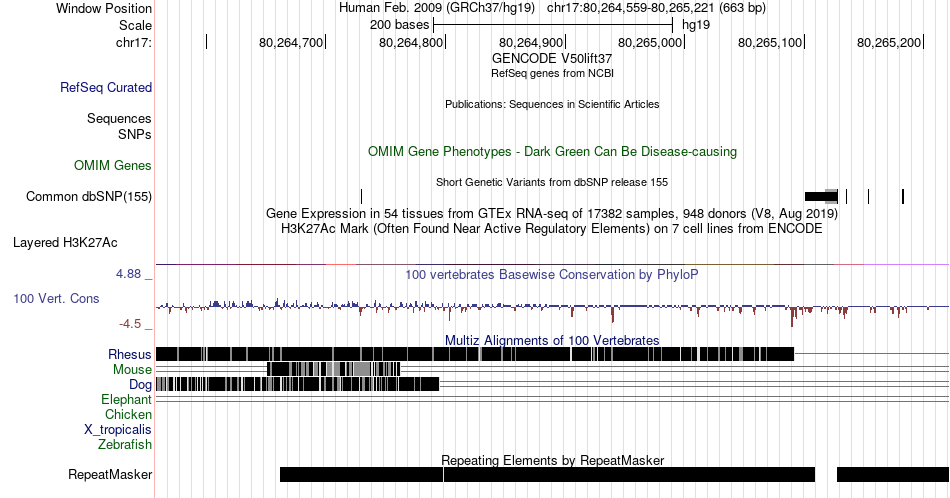This screenshot has width=950, height=498.
Task: Select the Chicken species label
Action: (128, 414)
